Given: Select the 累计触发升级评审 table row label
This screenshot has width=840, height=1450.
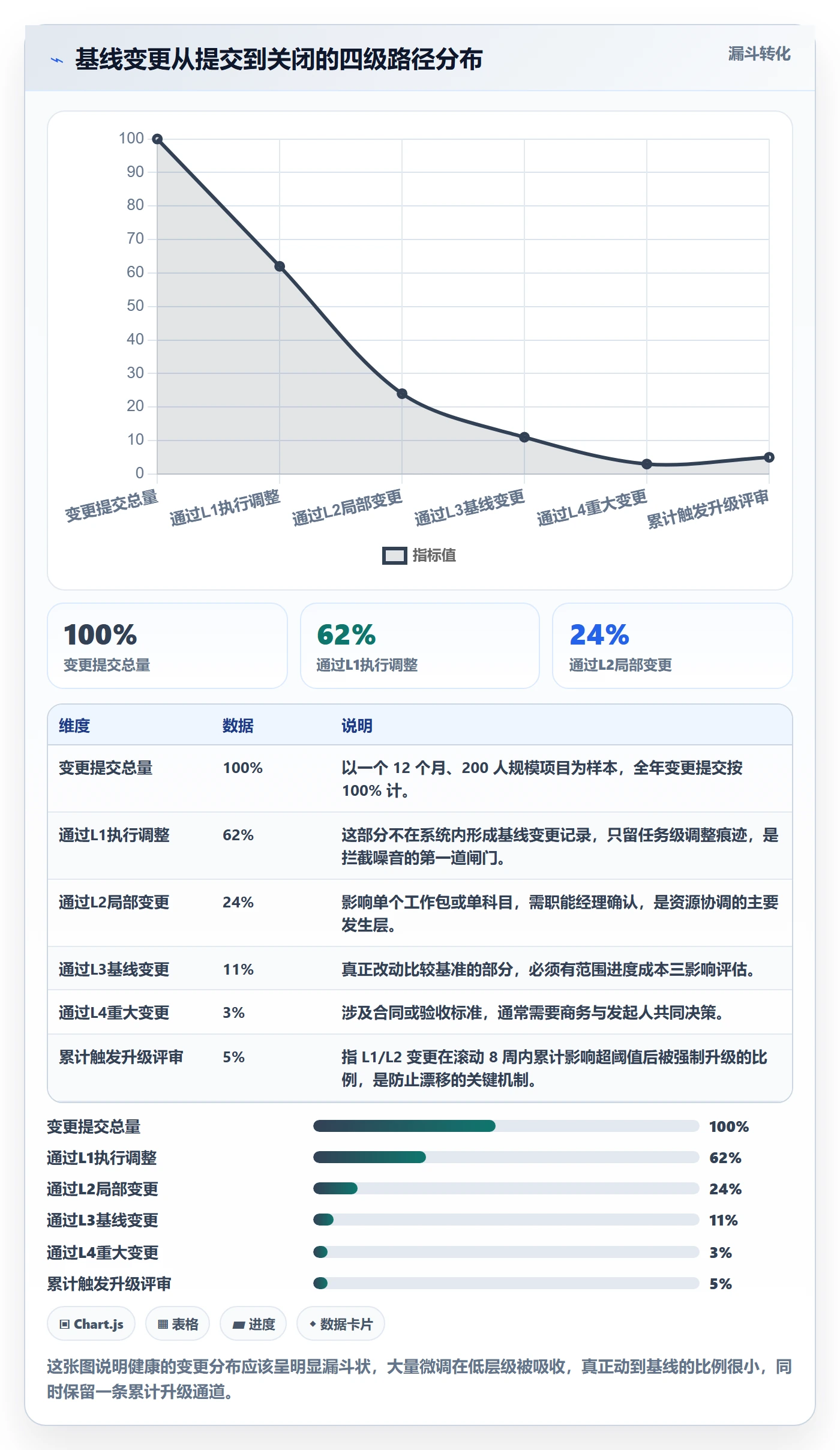Looking at the screenshot, I should [x=121, y=1057].
